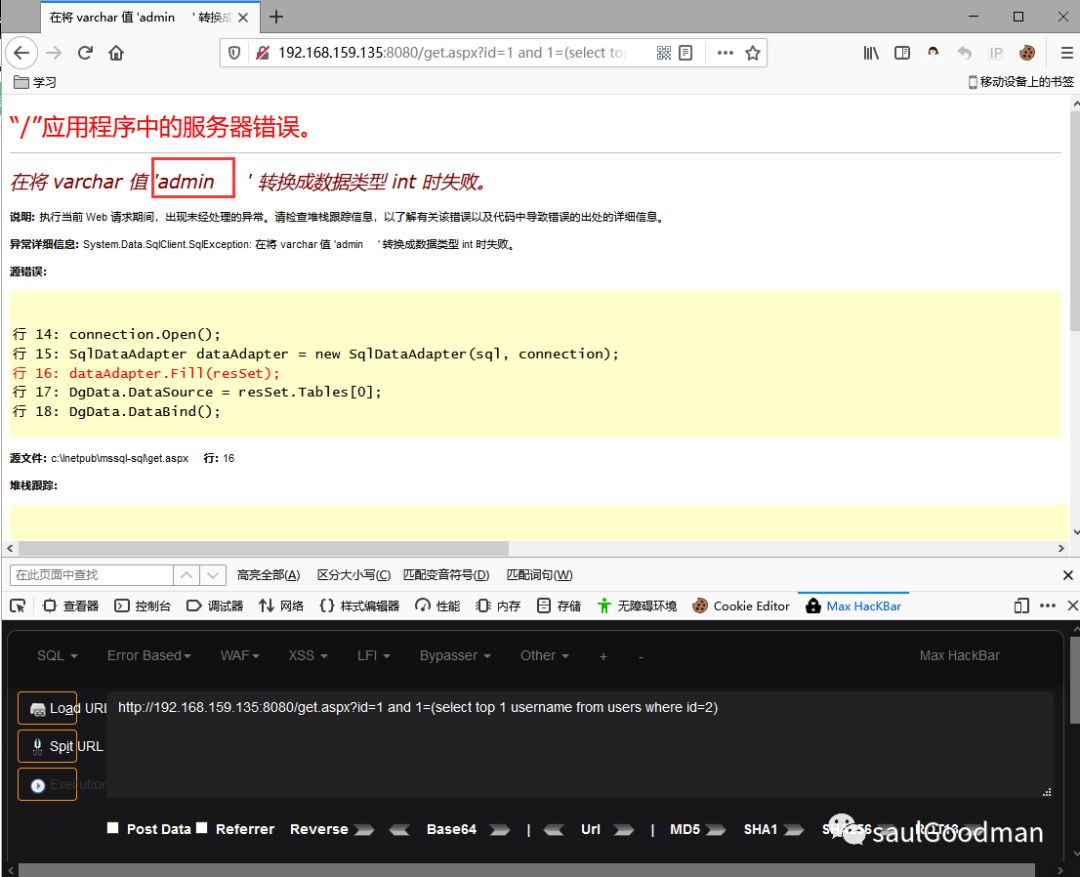Open the library bookshelf icon
Screen dimensions: 1080x877
point(871,53)
